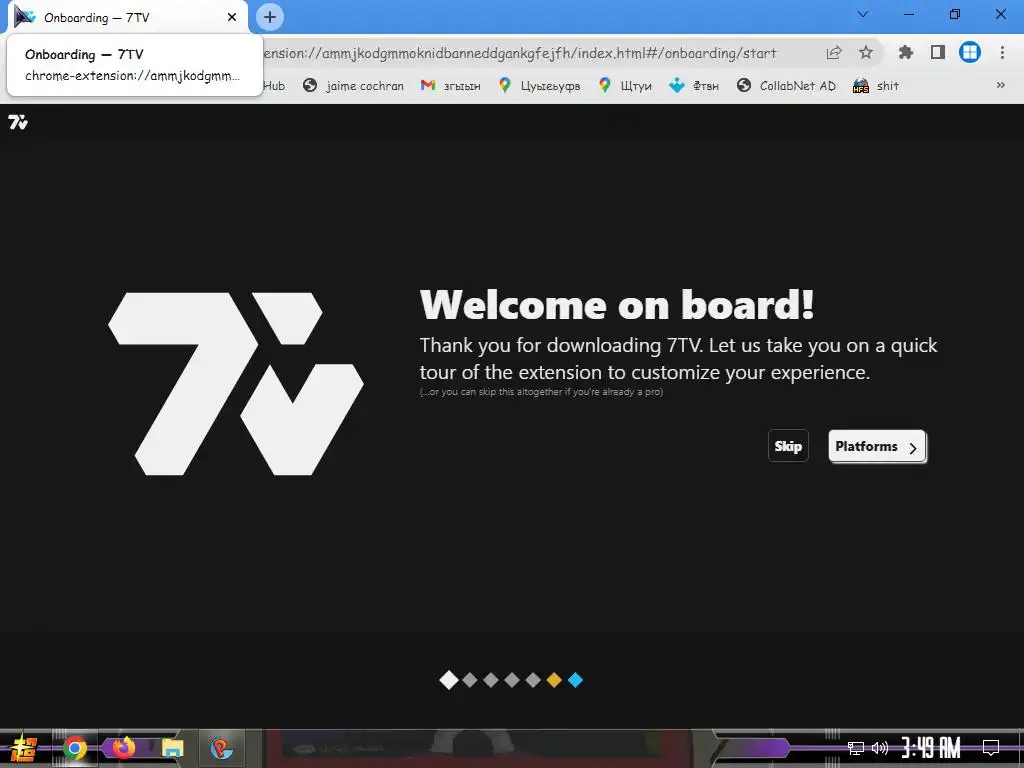1024x768 pixels.
Task: Open the Gmail згыын bookmark
Action: [451, 86]
